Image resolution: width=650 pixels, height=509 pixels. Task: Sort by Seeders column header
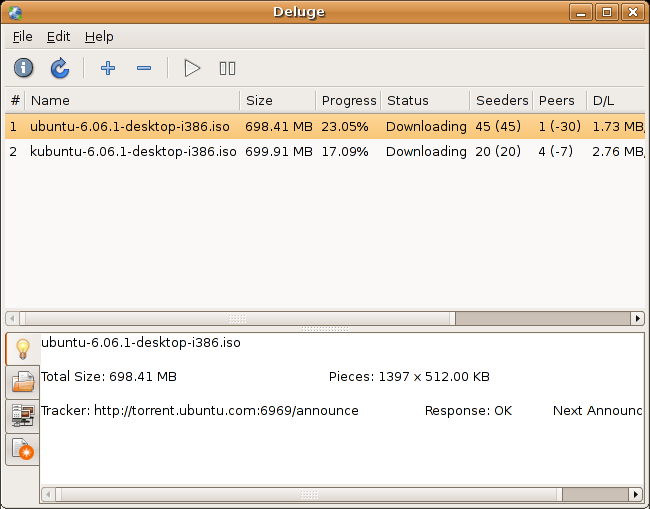pyautogui.click(x=502, y=101)
